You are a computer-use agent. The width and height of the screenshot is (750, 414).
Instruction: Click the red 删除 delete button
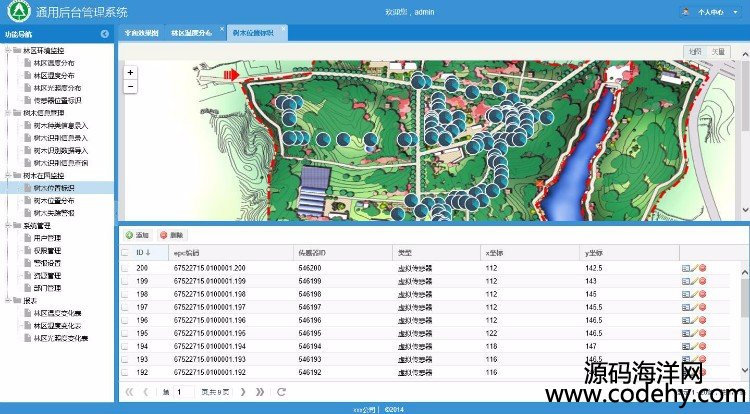tap(172, 235)
